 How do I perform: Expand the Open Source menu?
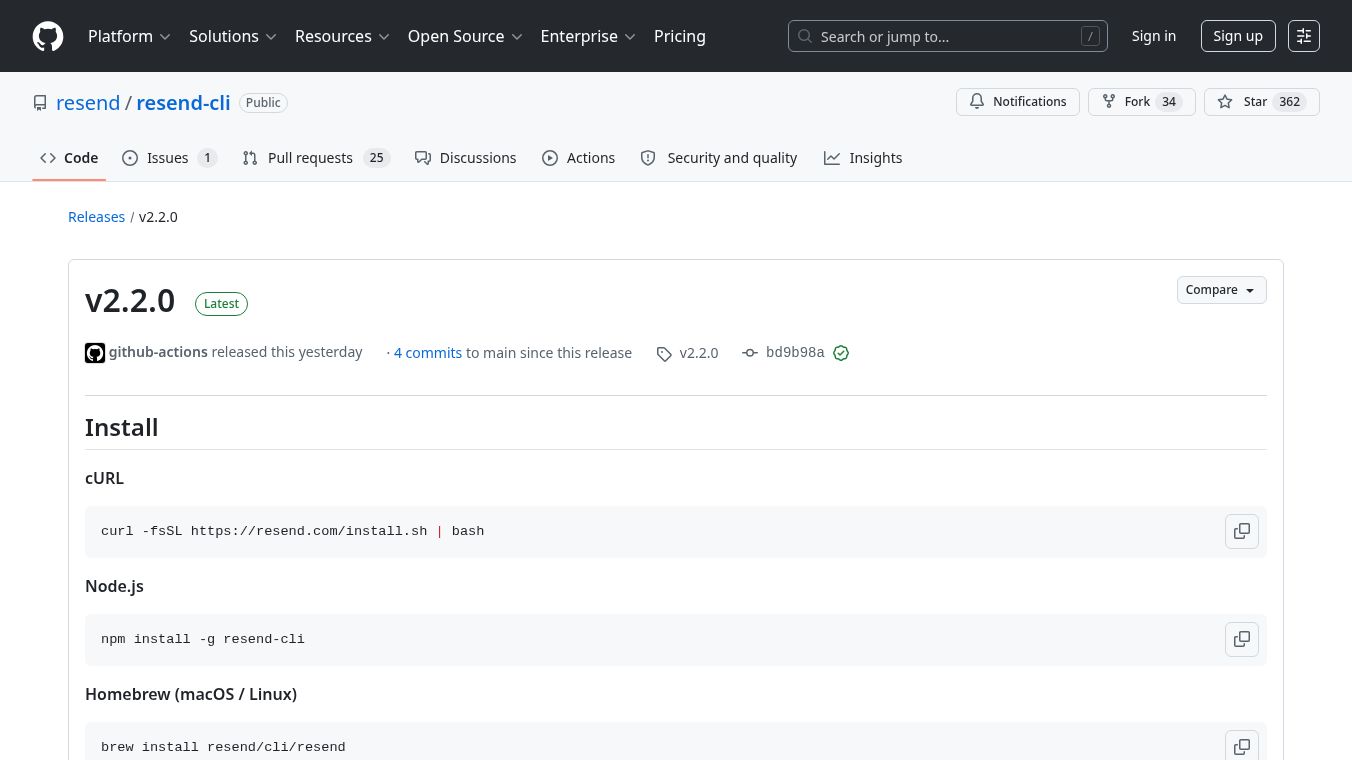[465, 36]
